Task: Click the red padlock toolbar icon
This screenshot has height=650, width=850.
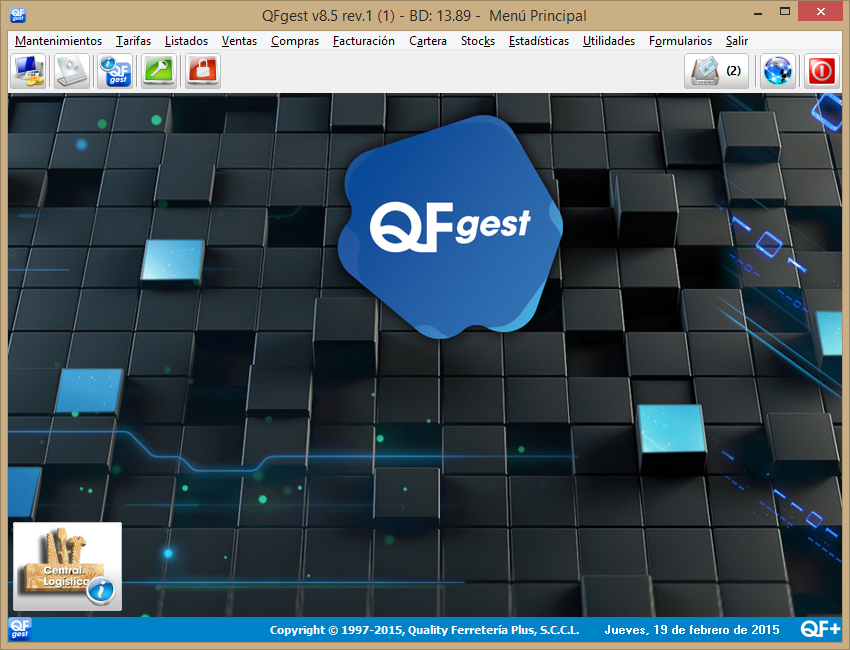Action: pyautogui.click(x=203, y=71)
